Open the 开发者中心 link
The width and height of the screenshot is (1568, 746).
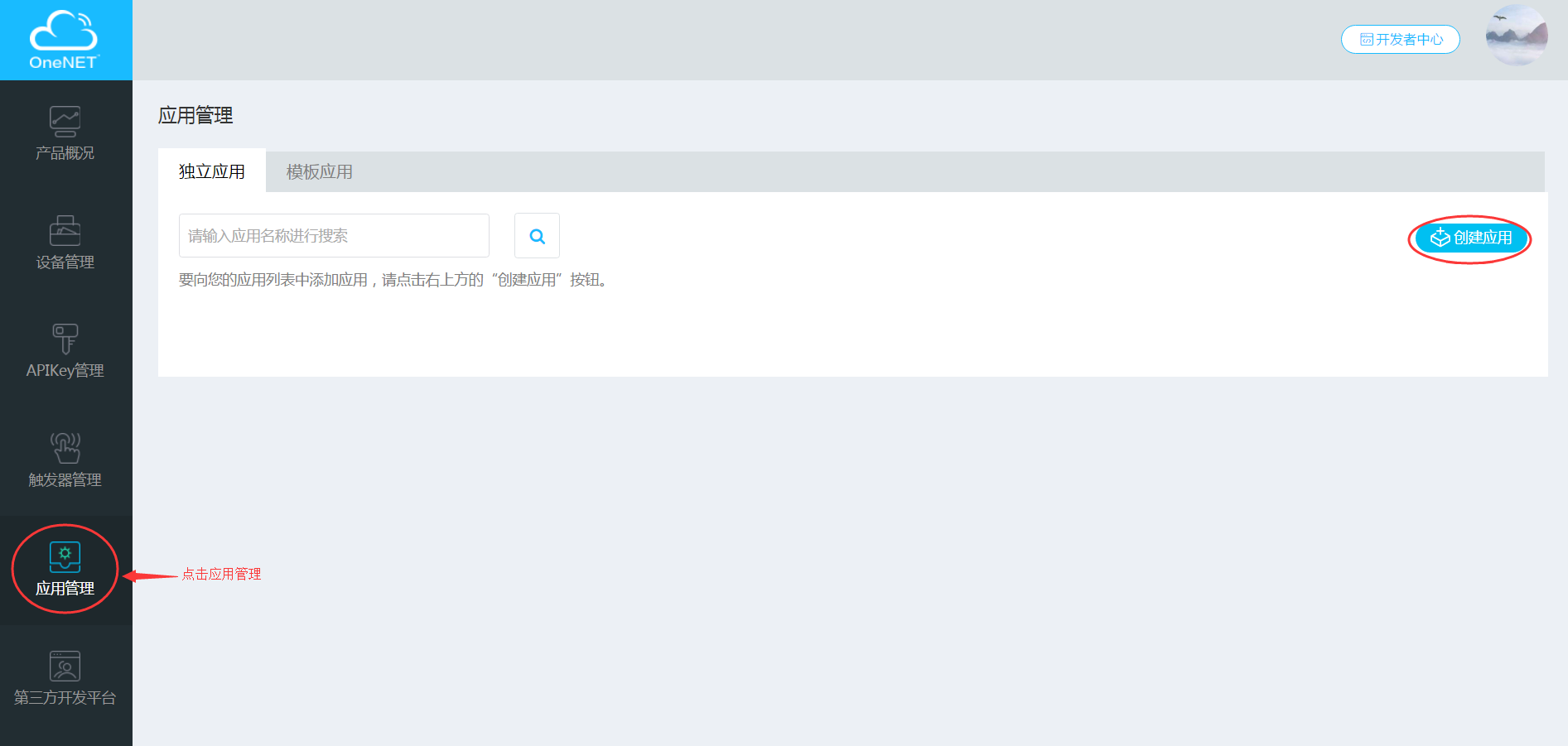tap(1401, 40)
